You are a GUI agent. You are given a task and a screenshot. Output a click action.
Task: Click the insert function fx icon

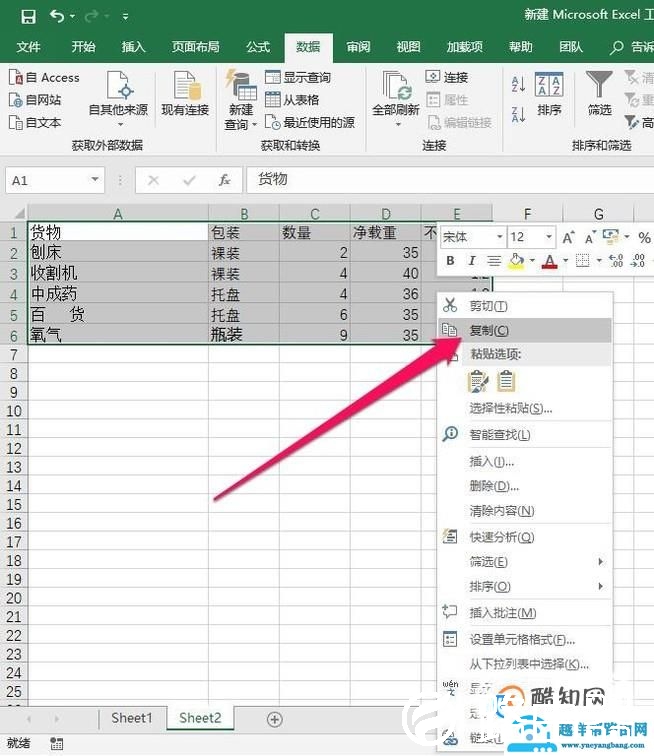[224, 180]
